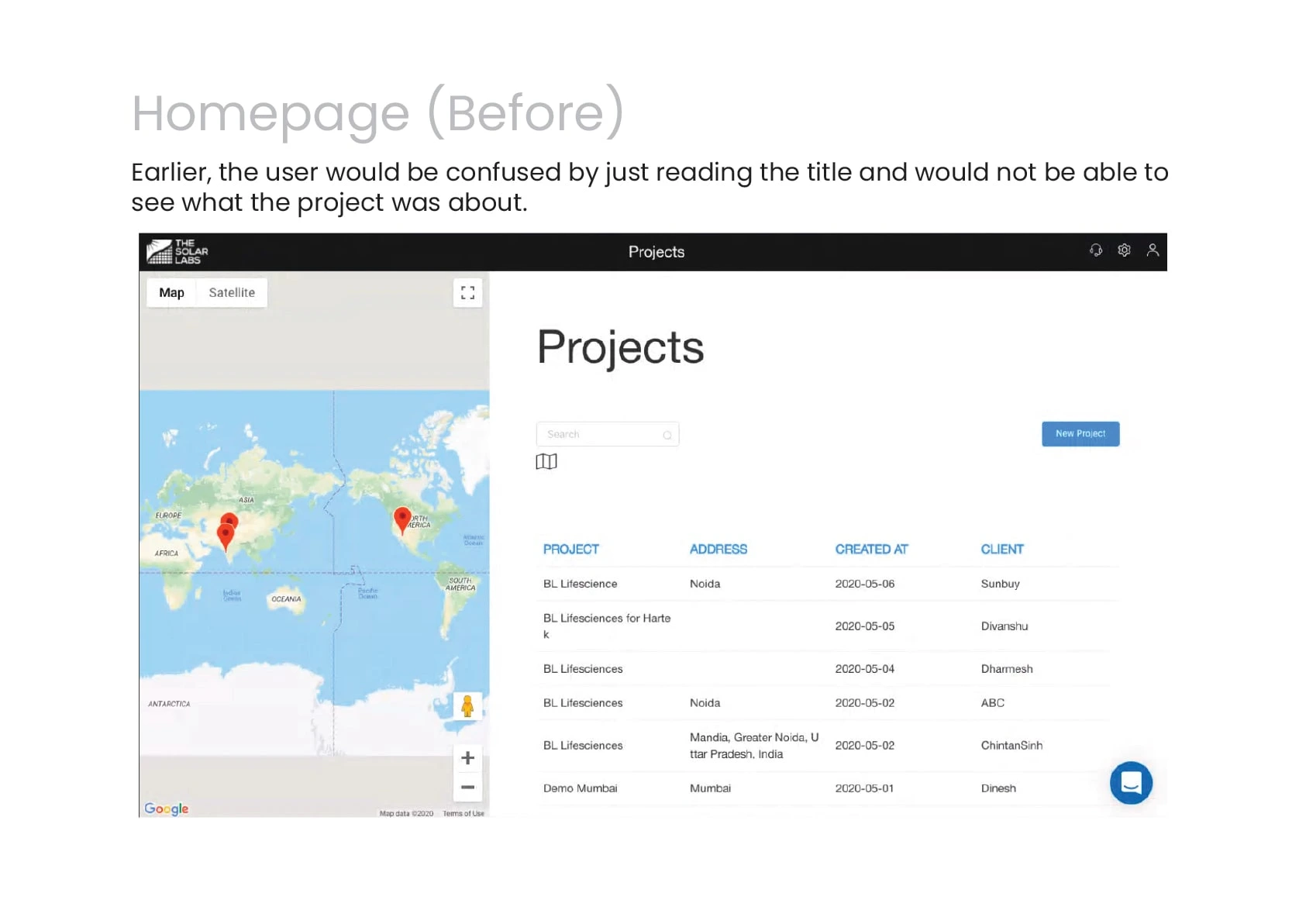Viewport: 1306px width, 924px height.
Task: Open the Google logo link on map
Action: (x=166, y=808)
